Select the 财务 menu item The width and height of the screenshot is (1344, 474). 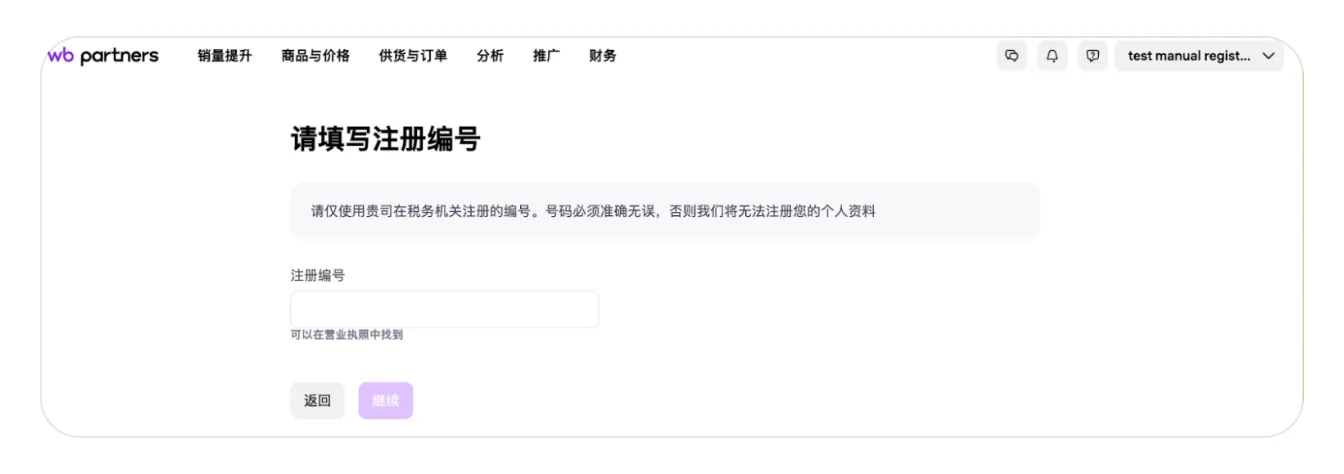(x=603, y=56)
